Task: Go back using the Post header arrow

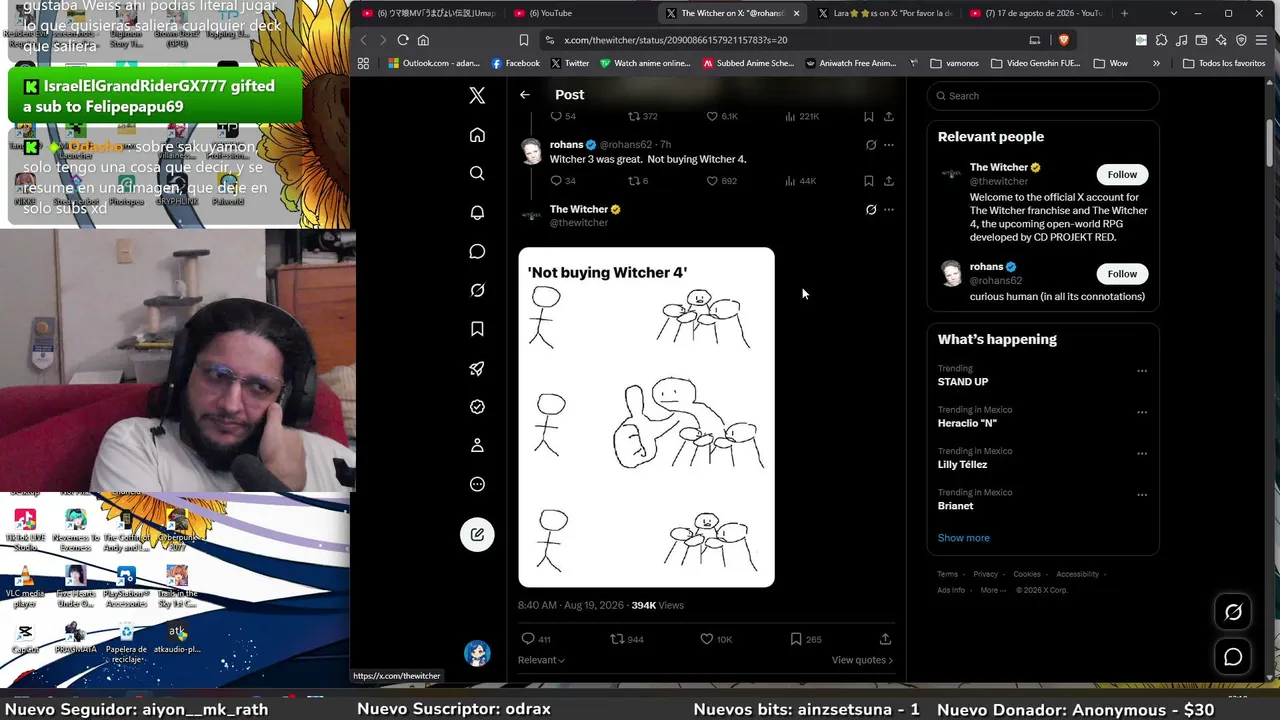Action: (525, 95)
